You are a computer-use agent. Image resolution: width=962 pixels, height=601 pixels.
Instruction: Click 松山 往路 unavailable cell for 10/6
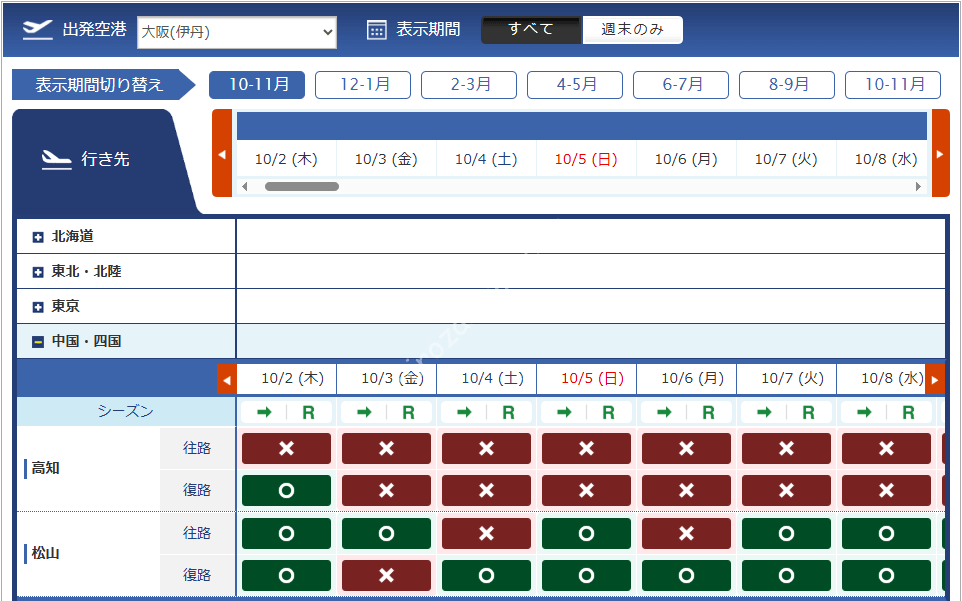coord(687,534)
